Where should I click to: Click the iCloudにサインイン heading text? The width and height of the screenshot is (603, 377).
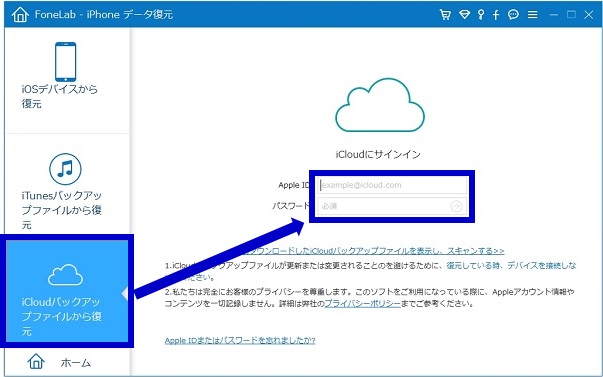[378, 154]
